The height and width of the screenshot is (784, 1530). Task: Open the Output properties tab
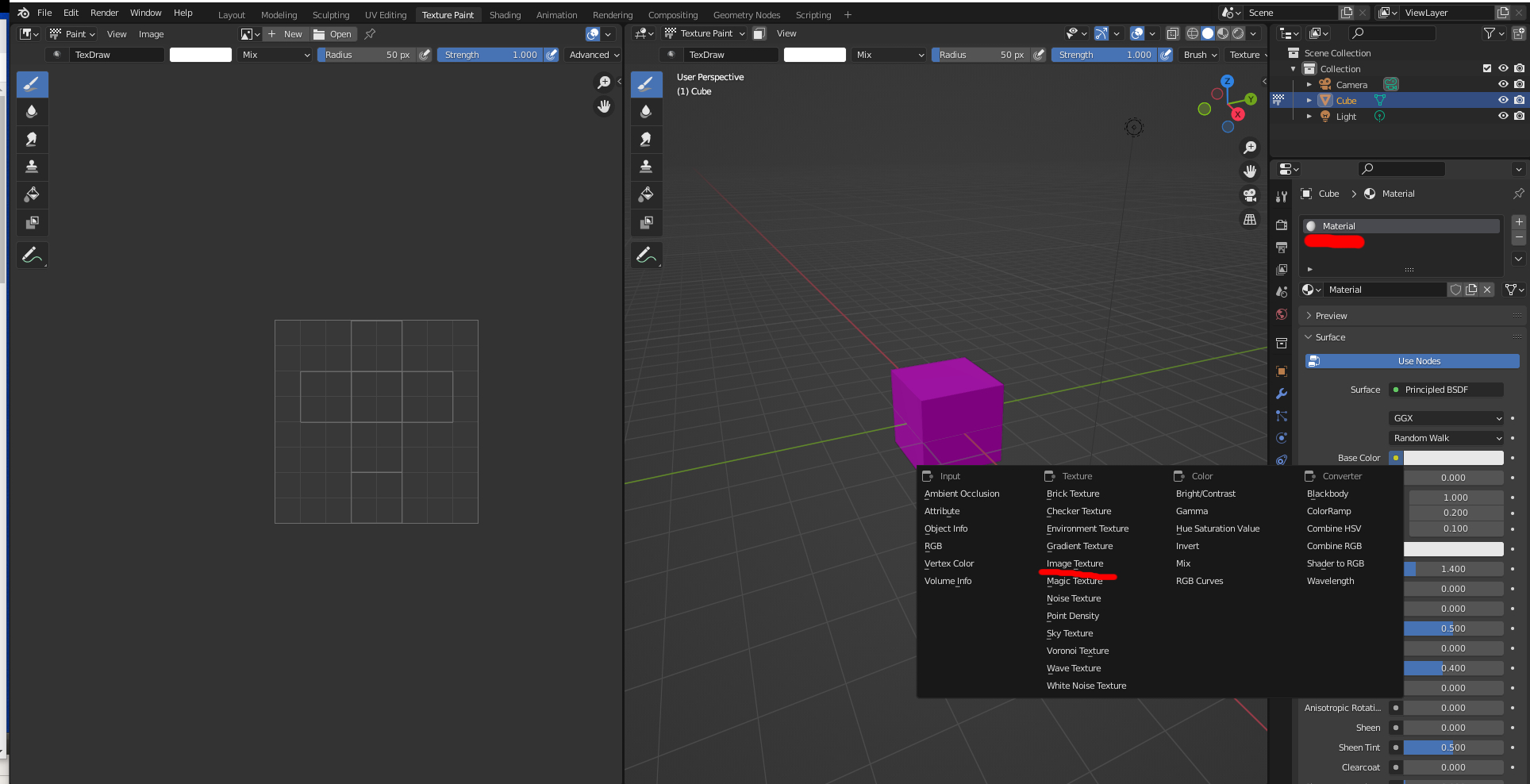(1282, 248)
